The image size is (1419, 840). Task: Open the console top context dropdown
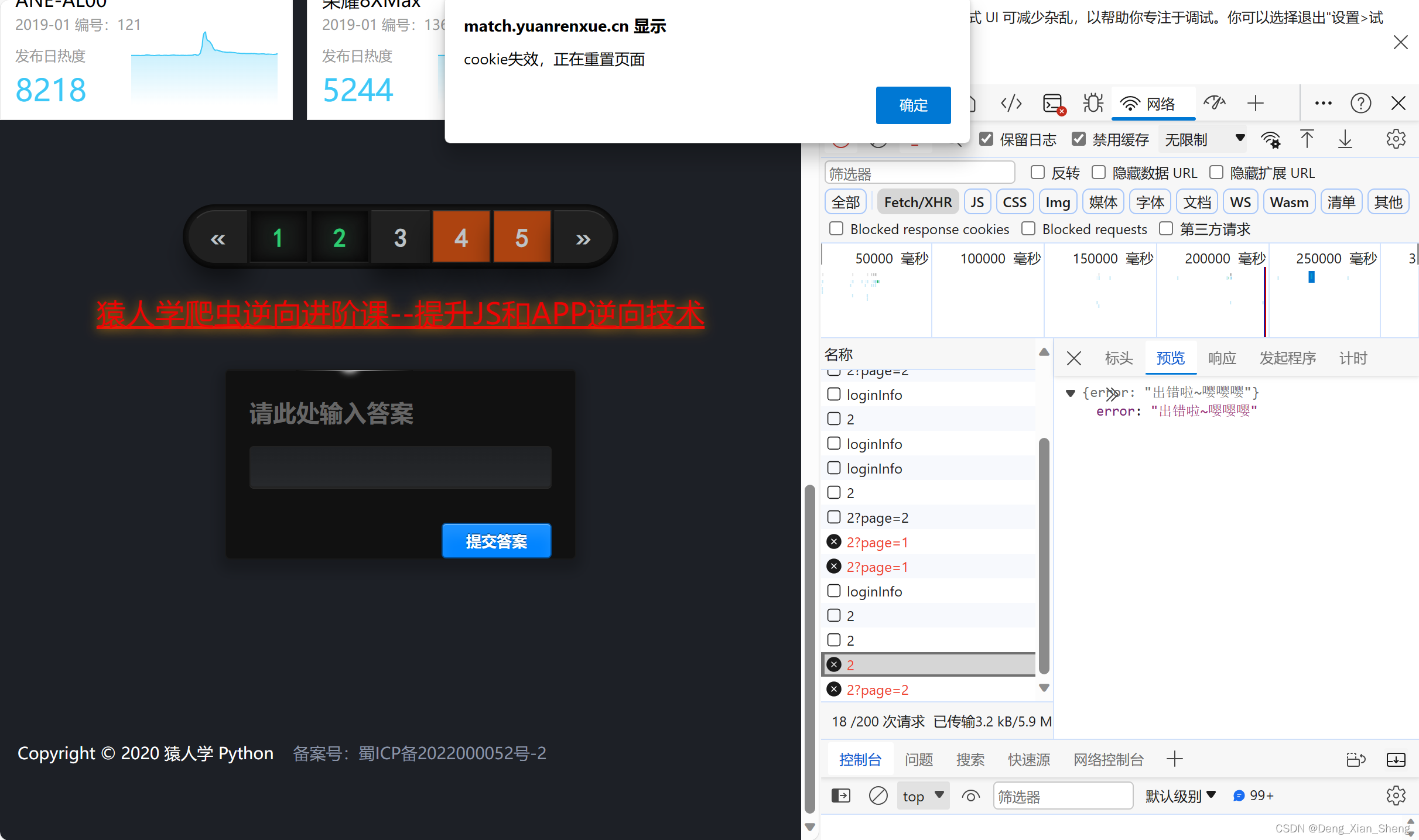coord(923,796)
